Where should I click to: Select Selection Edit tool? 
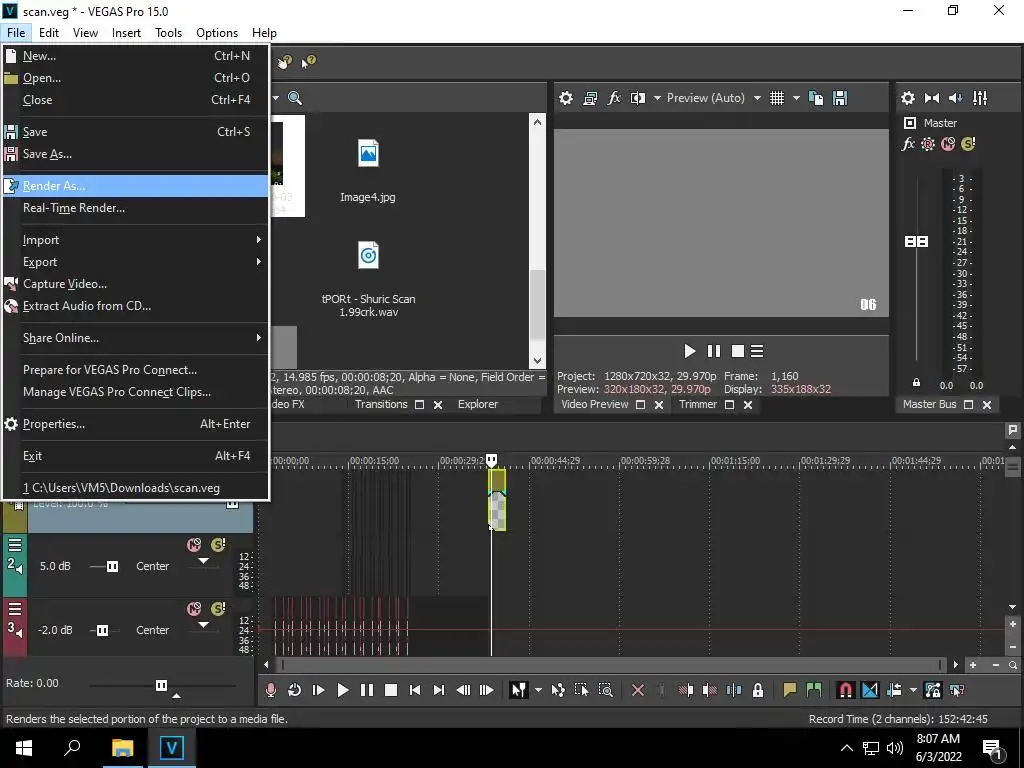(x=581, y=690)
